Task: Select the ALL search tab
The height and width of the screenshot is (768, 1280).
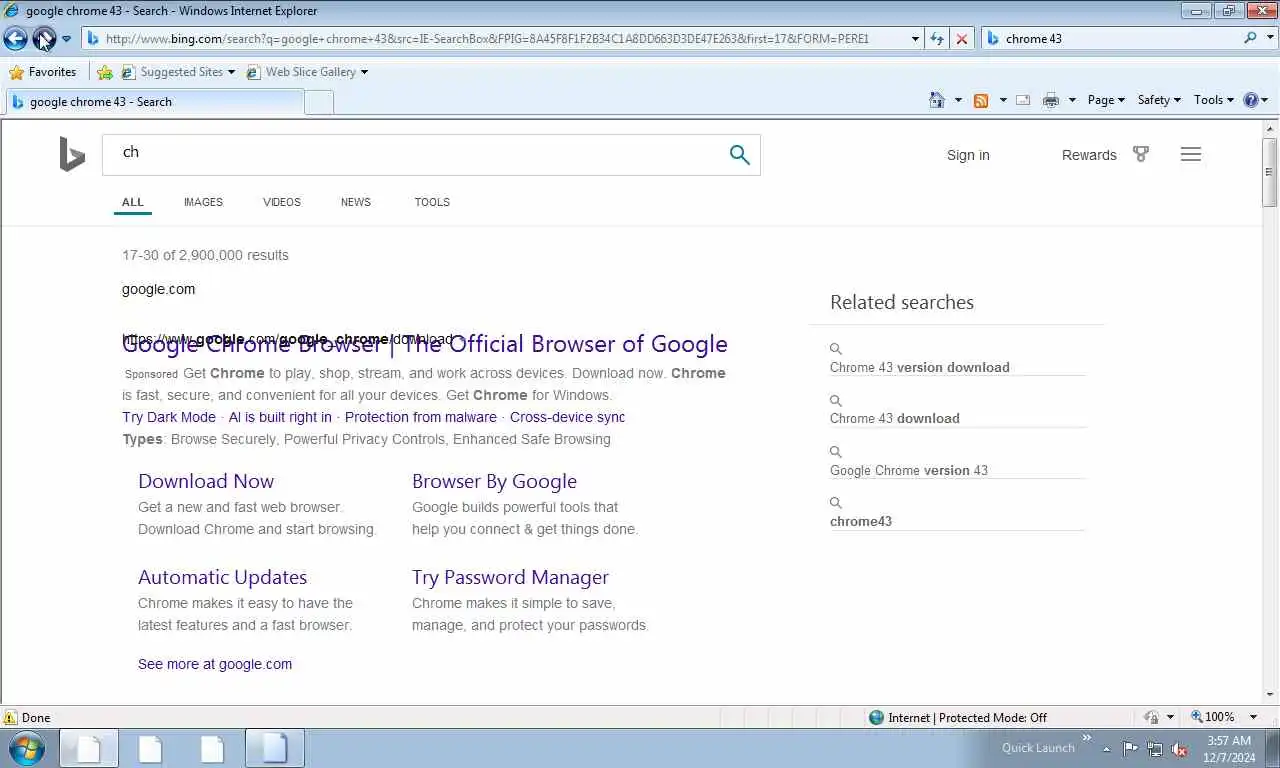Action: [133, 202]
